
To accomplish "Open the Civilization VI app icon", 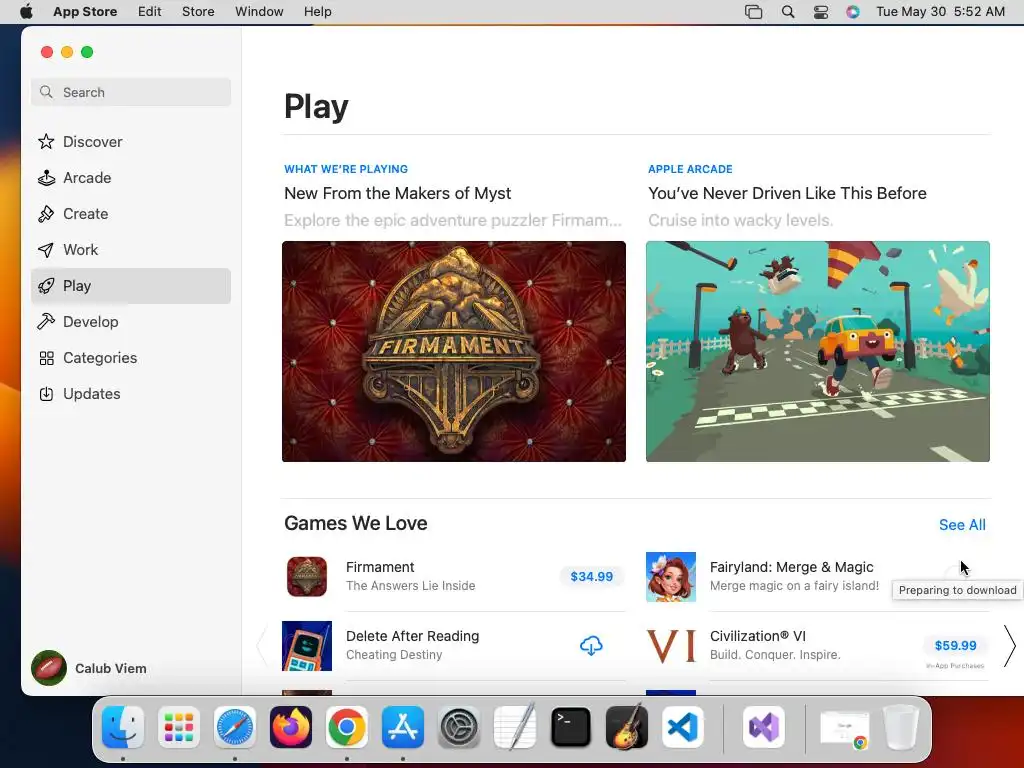I will (x=671, y=646).
